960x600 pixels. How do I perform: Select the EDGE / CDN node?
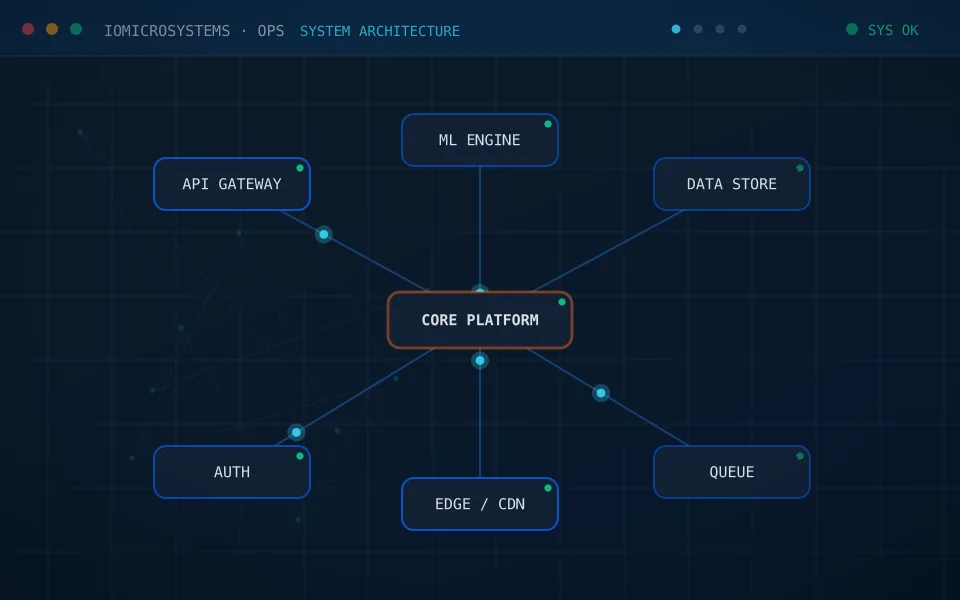pyautogui.click(x=480, y=504)
